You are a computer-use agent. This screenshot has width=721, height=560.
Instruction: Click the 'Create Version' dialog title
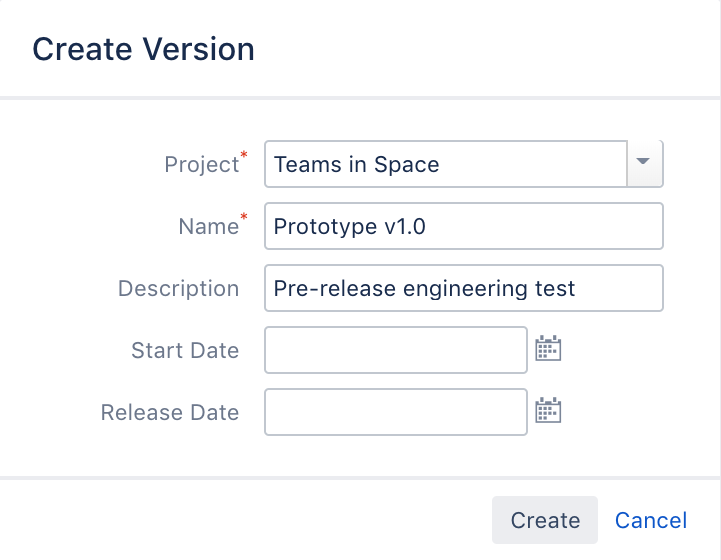(143, 48)
